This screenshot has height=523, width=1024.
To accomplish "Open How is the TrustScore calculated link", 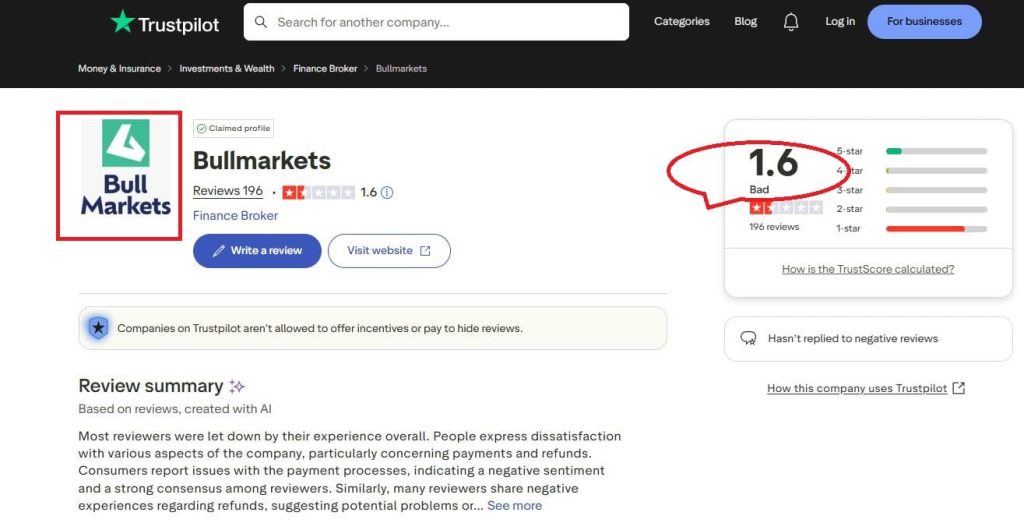I will pos(867,269).
